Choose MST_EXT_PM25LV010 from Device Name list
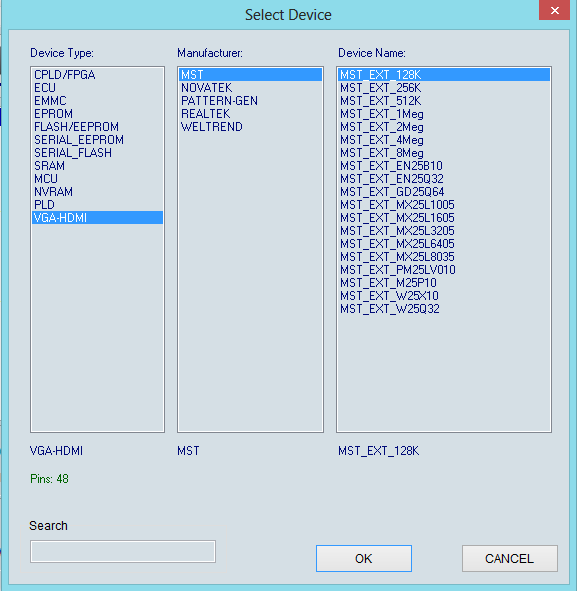This screenshot has width=577, height=591. (444, 270)
